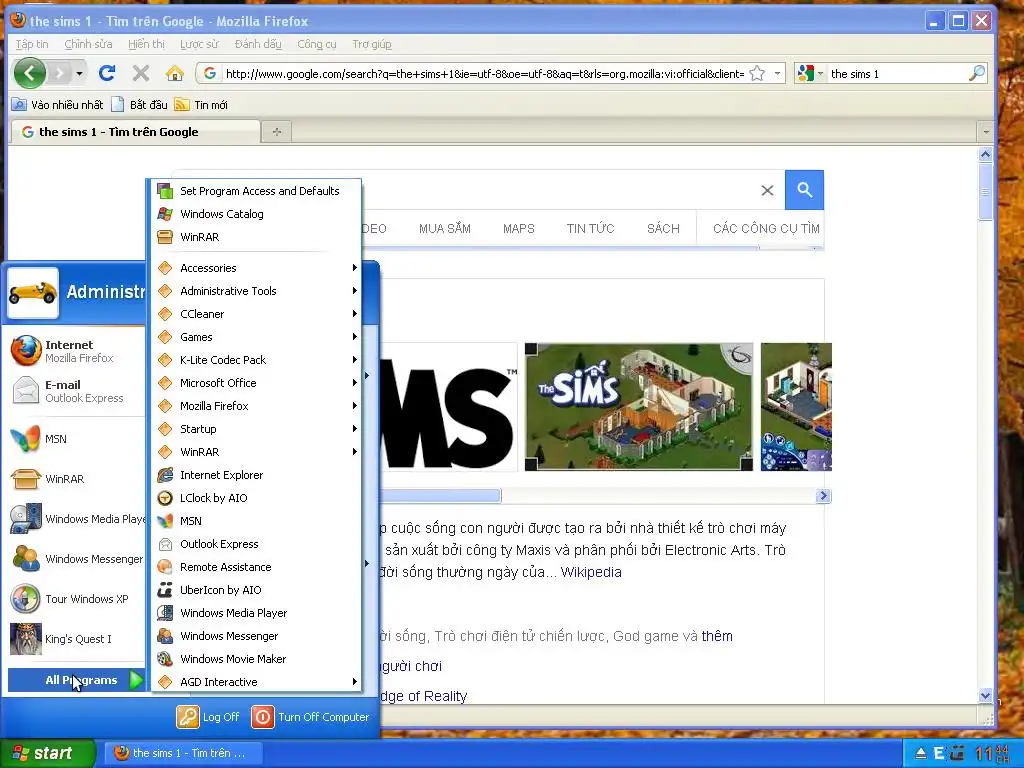The width and height of the screenshot is (1024, 768).
Task: Switch to the TIN TỨC results tab
Action: pyautogui.click(x=590, y=229)
